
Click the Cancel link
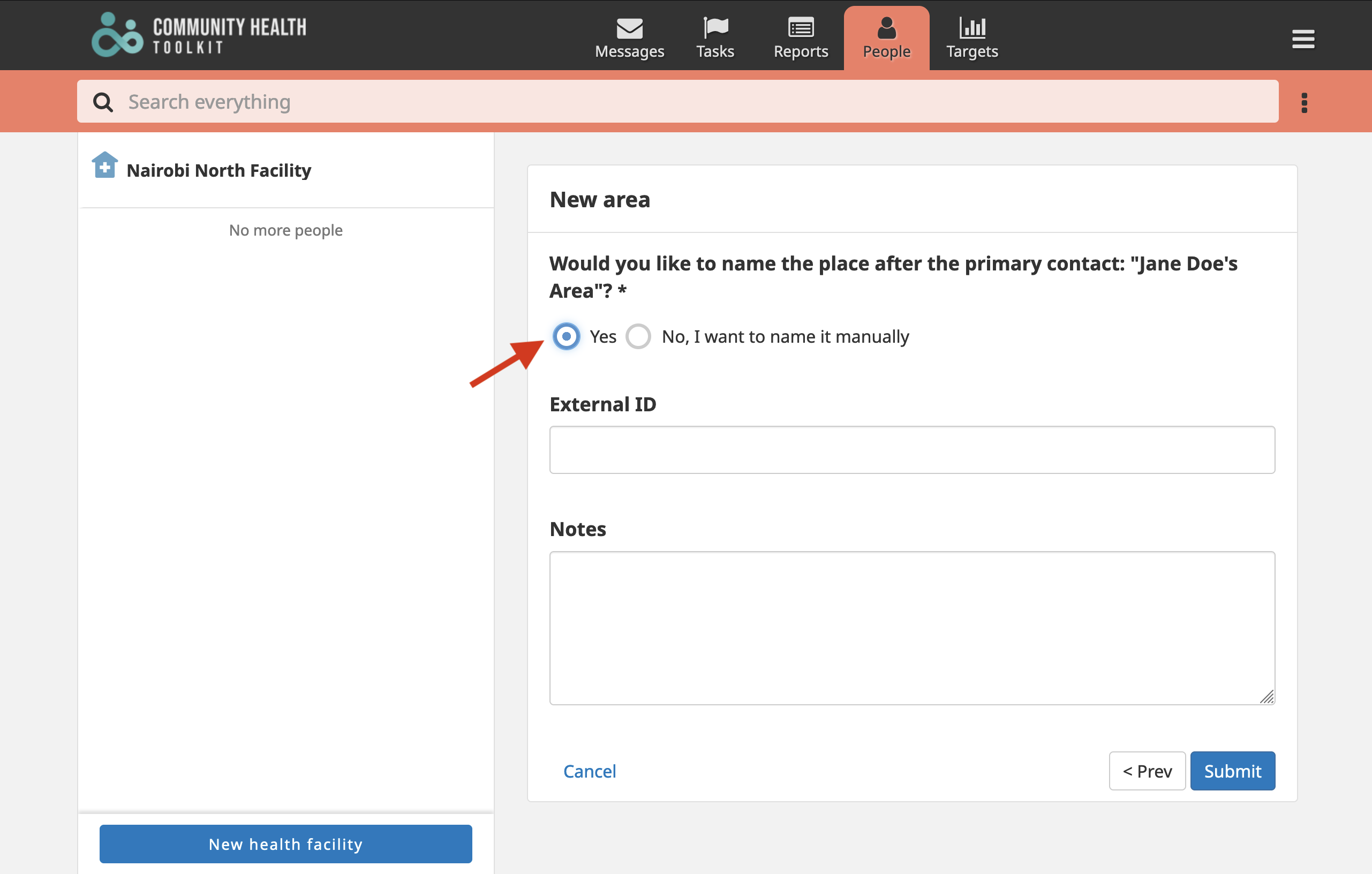pyautogui.click(x=589, y=771)
